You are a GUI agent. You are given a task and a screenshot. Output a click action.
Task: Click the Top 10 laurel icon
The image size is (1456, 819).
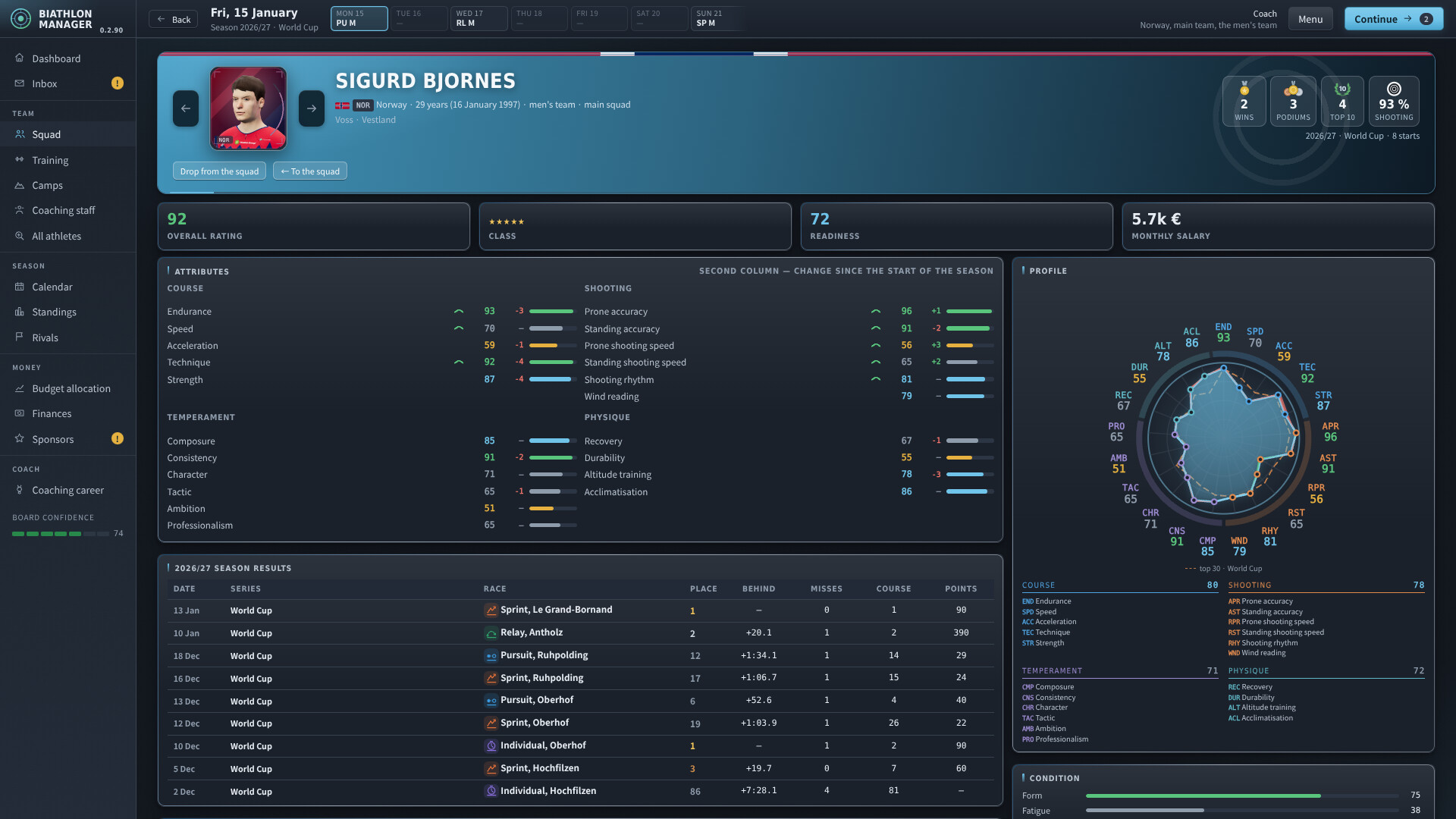point(1342,89)
